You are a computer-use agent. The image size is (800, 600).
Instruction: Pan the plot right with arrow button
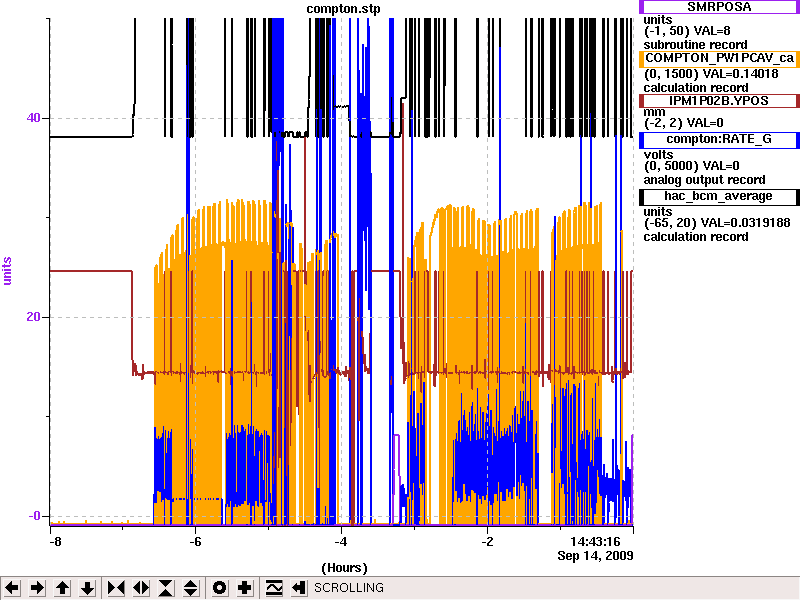tap(37, 588)
